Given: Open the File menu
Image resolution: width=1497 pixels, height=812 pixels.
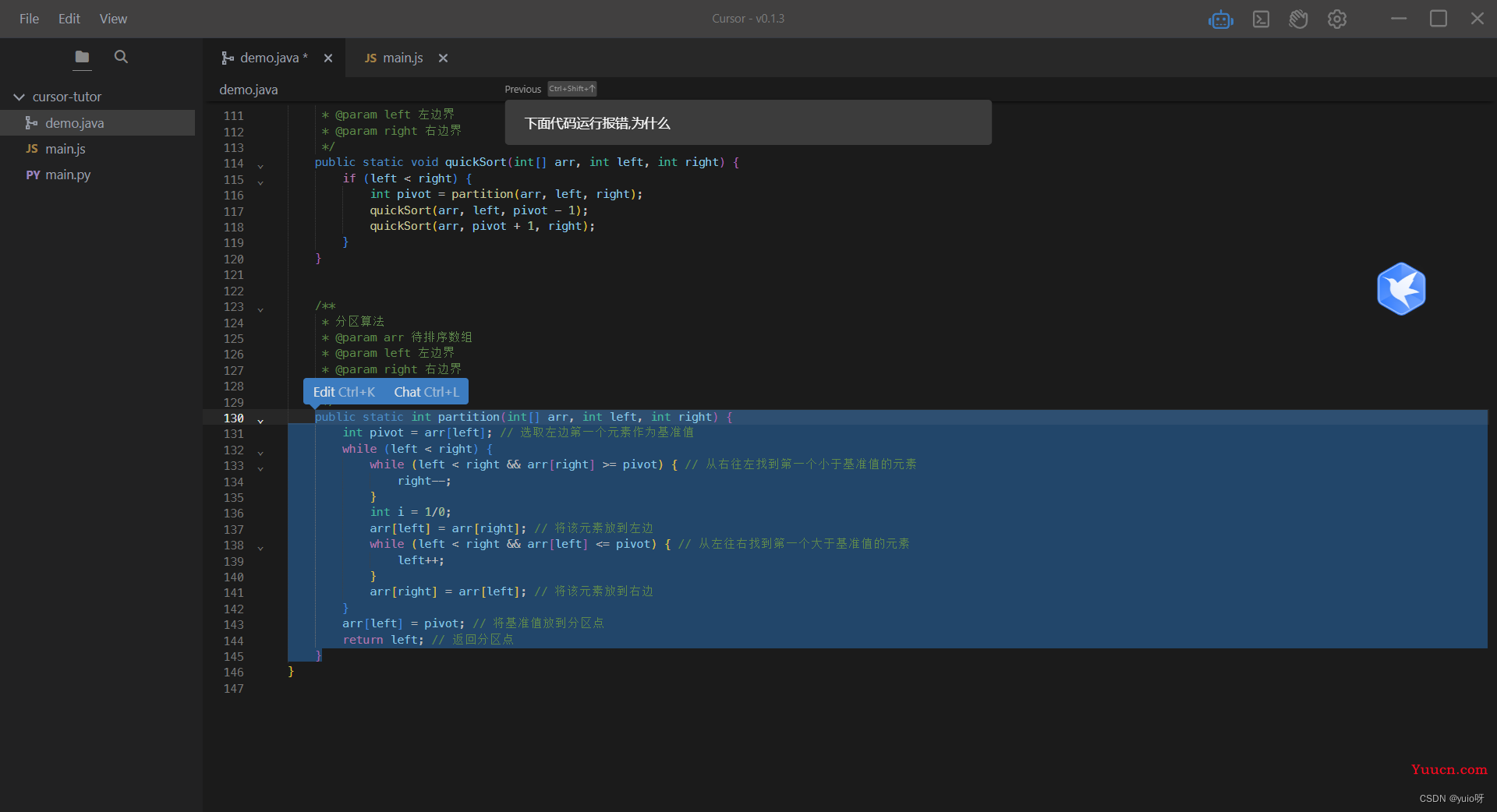Looking at the screenshot, I should [29, 19].
